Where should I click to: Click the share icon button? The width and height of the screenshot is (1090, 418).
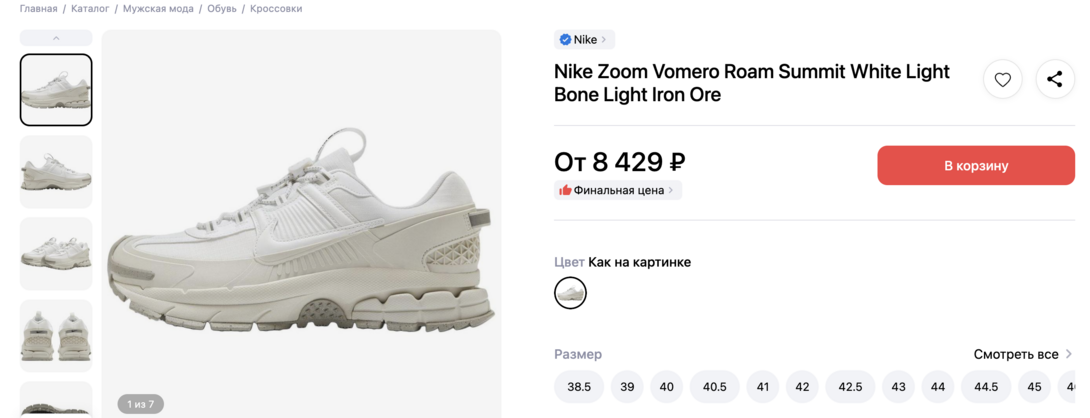click(x=1054, y=80)
